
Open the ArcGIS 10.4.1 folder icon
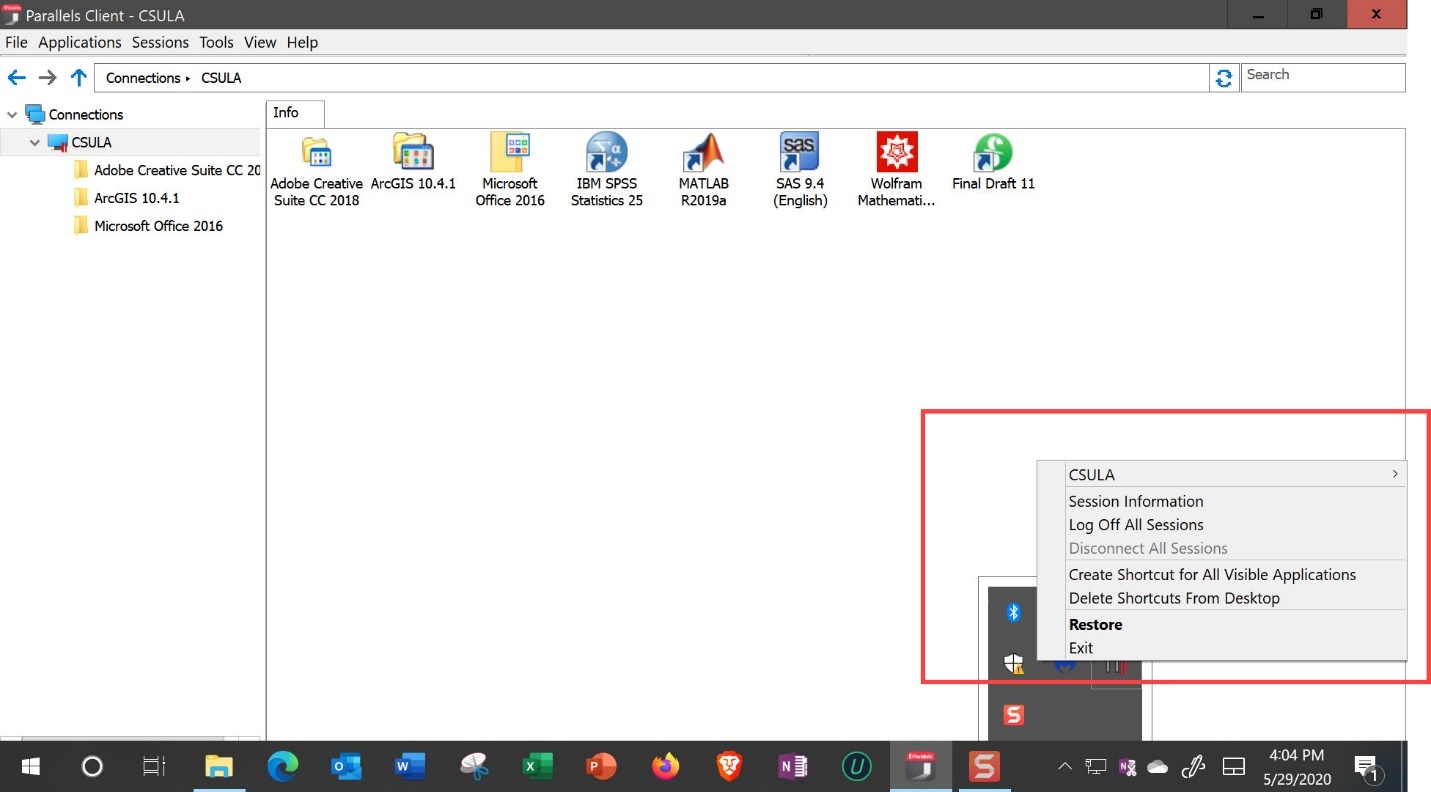(413, 154)
